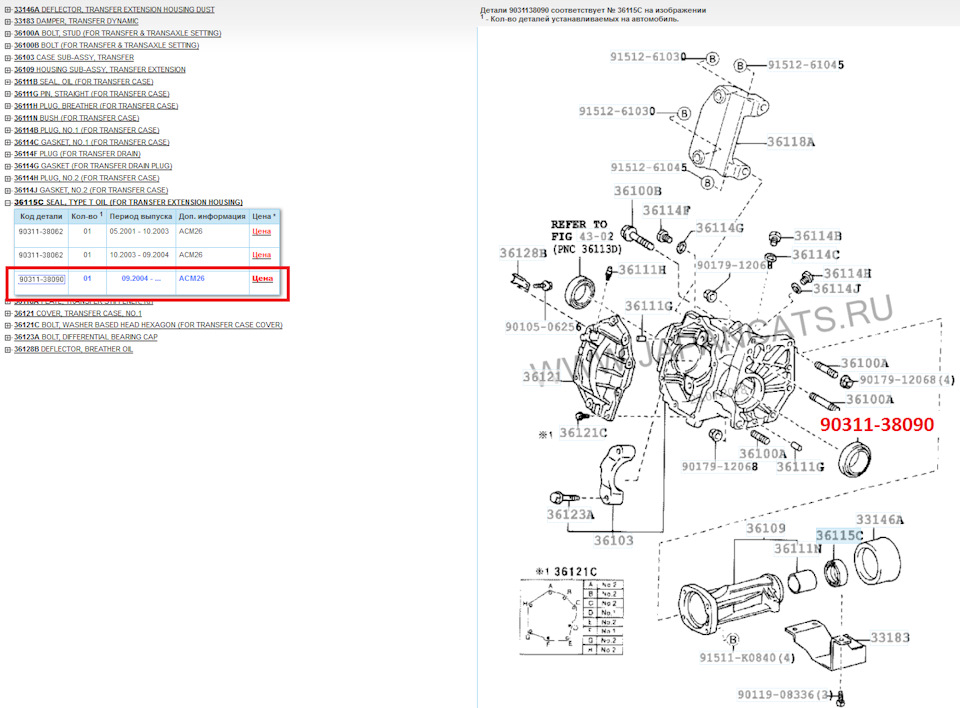This screenshot has height=708, width=960.
Task: Expand the 36100A BOLT, STUD node
Action: (6, 33)
